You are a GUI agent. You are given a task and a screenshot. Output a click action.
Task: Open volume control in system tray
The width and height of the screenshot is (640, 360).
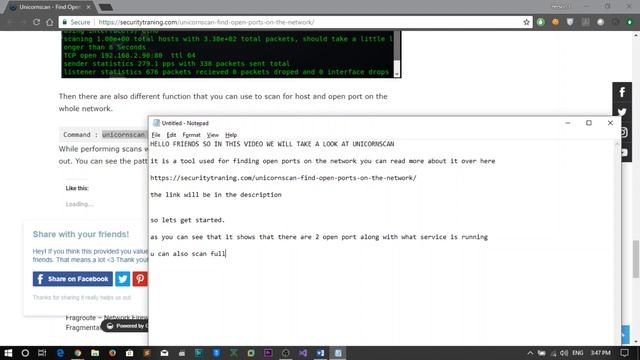tap(564, 353)
